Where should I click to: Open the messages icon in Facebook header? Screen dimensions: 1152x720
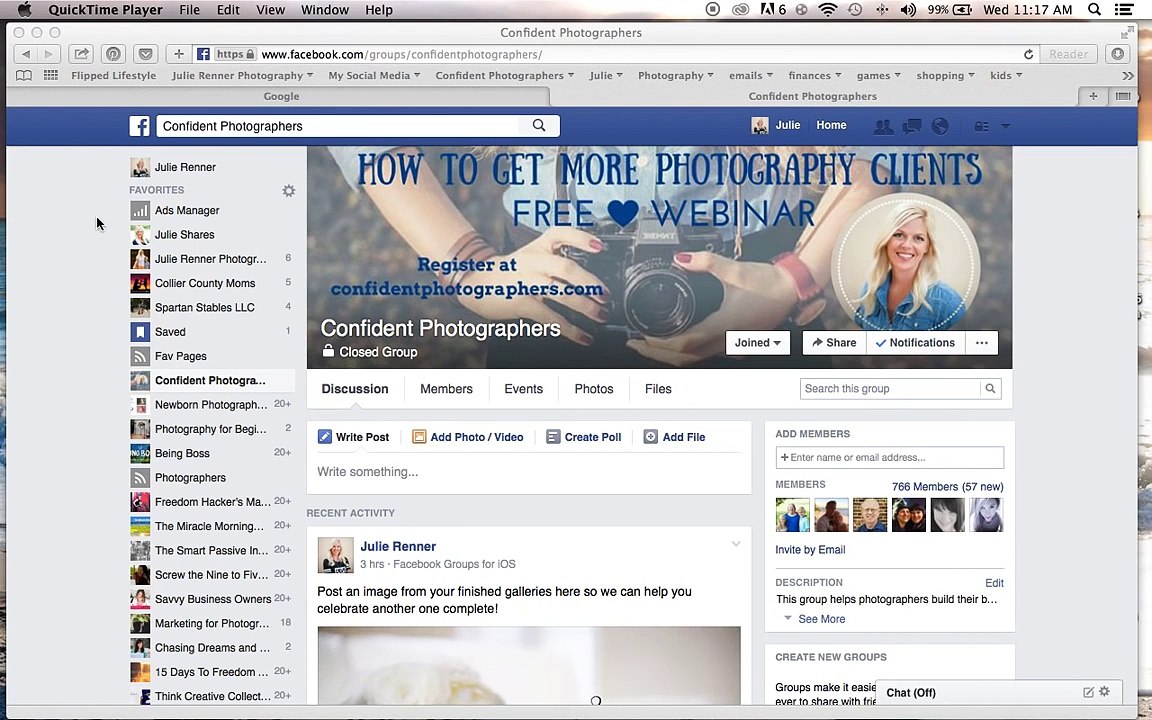tap(912, 126)
